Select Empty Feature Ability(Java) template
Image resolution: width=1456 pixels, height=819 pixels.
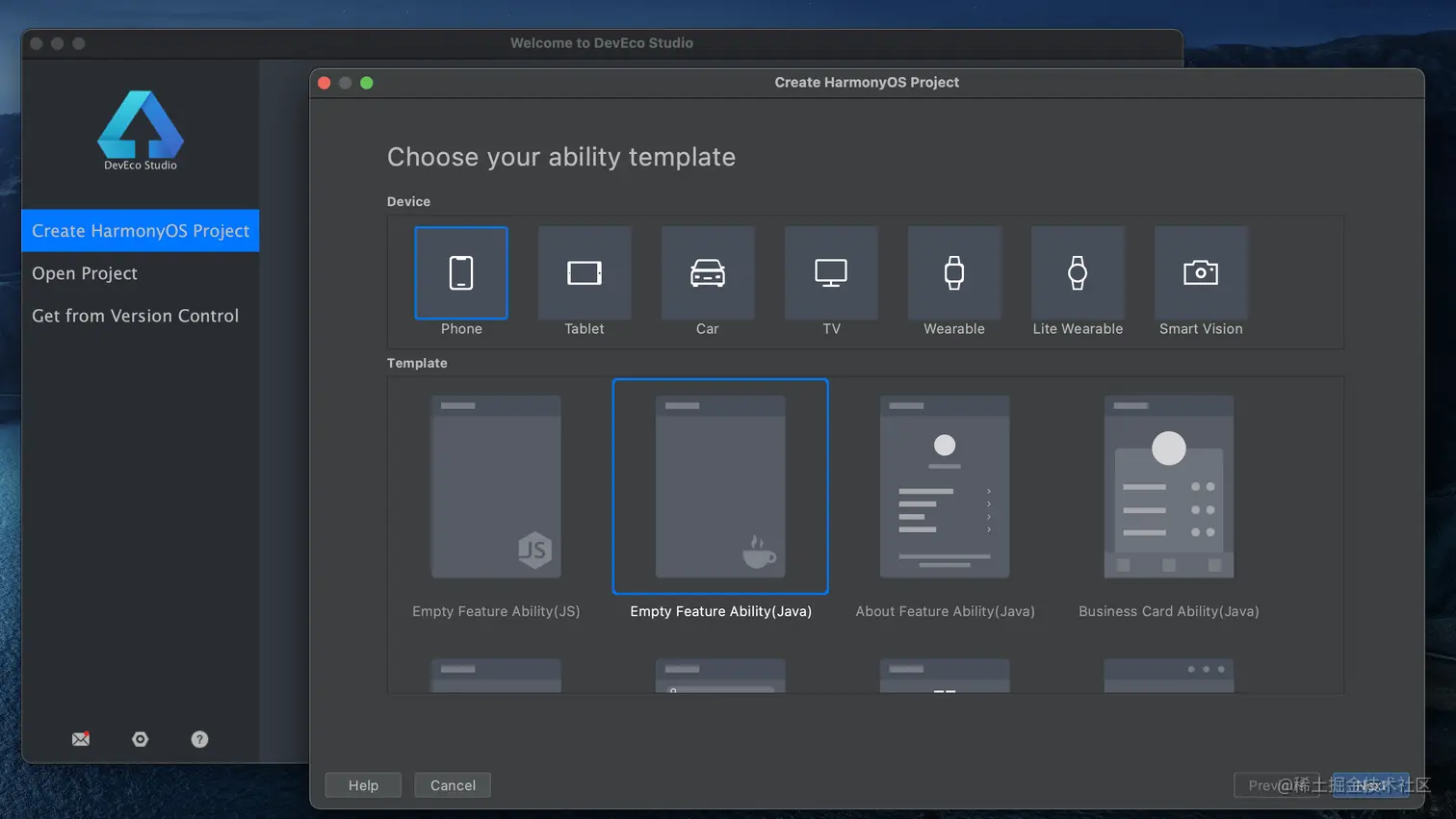click(720, 487)
